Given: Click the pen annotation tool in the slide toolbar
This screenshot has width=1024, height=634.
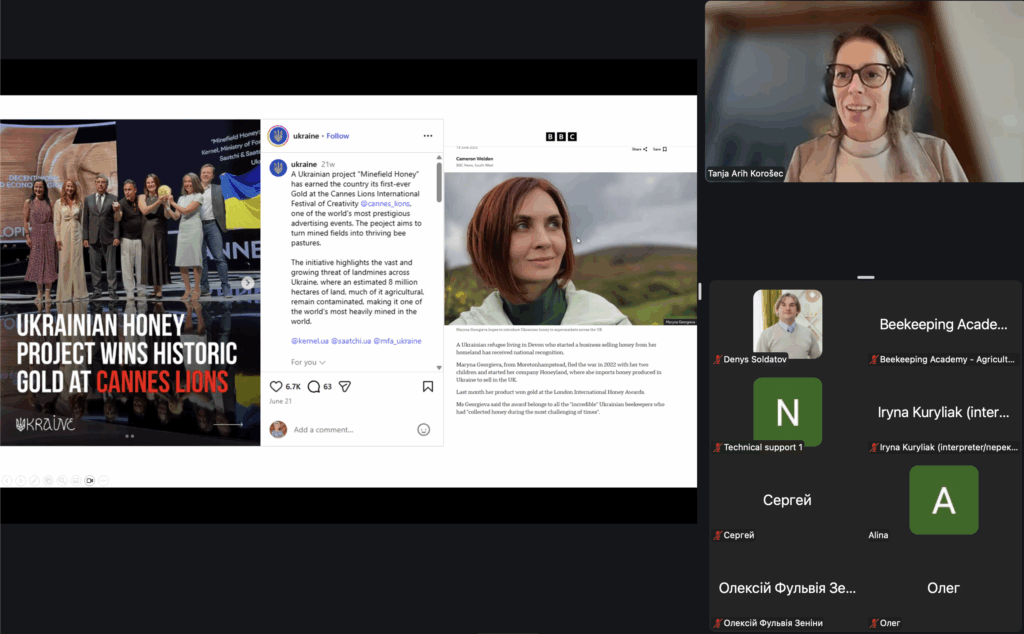Looking at the screenshot, I should coord(33,480).
